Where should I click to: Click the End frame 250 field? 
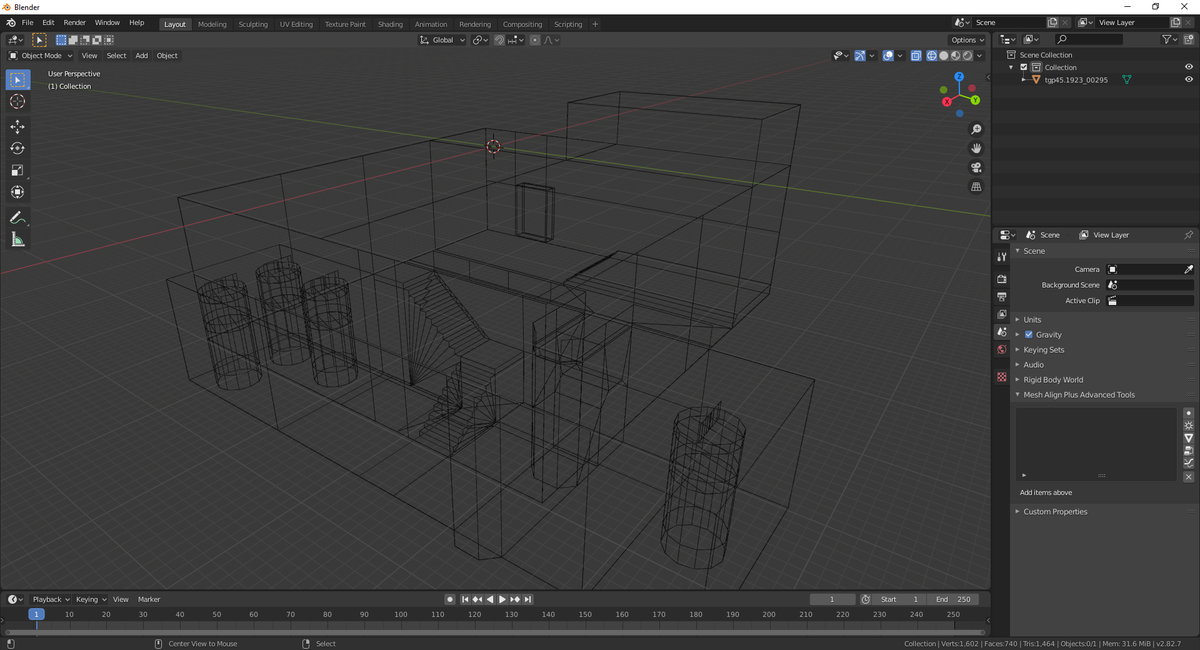tap(953, 599)
